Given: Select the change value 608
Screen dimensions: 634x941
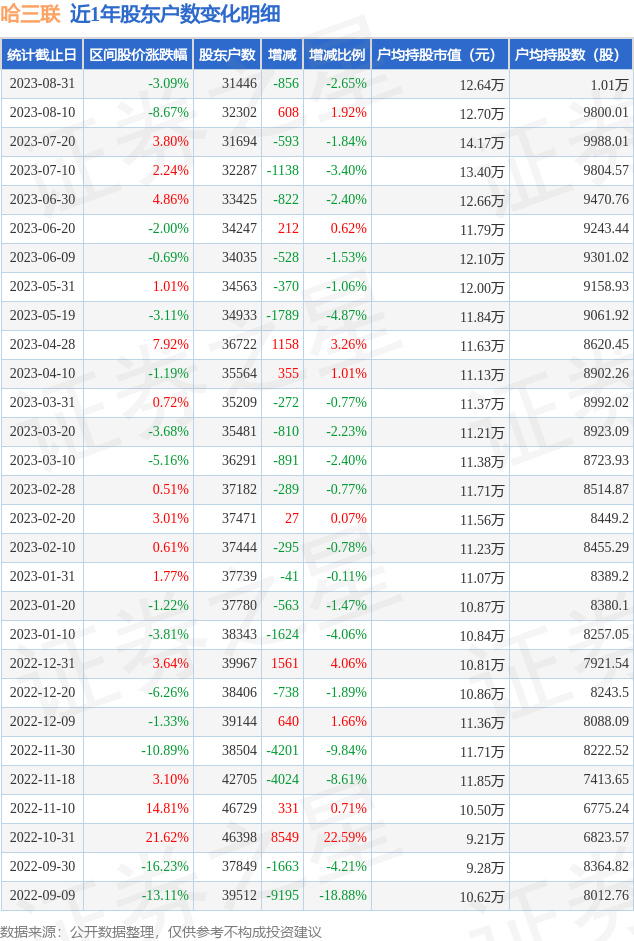Looking at the screenshot, I should tap(288, 112).
